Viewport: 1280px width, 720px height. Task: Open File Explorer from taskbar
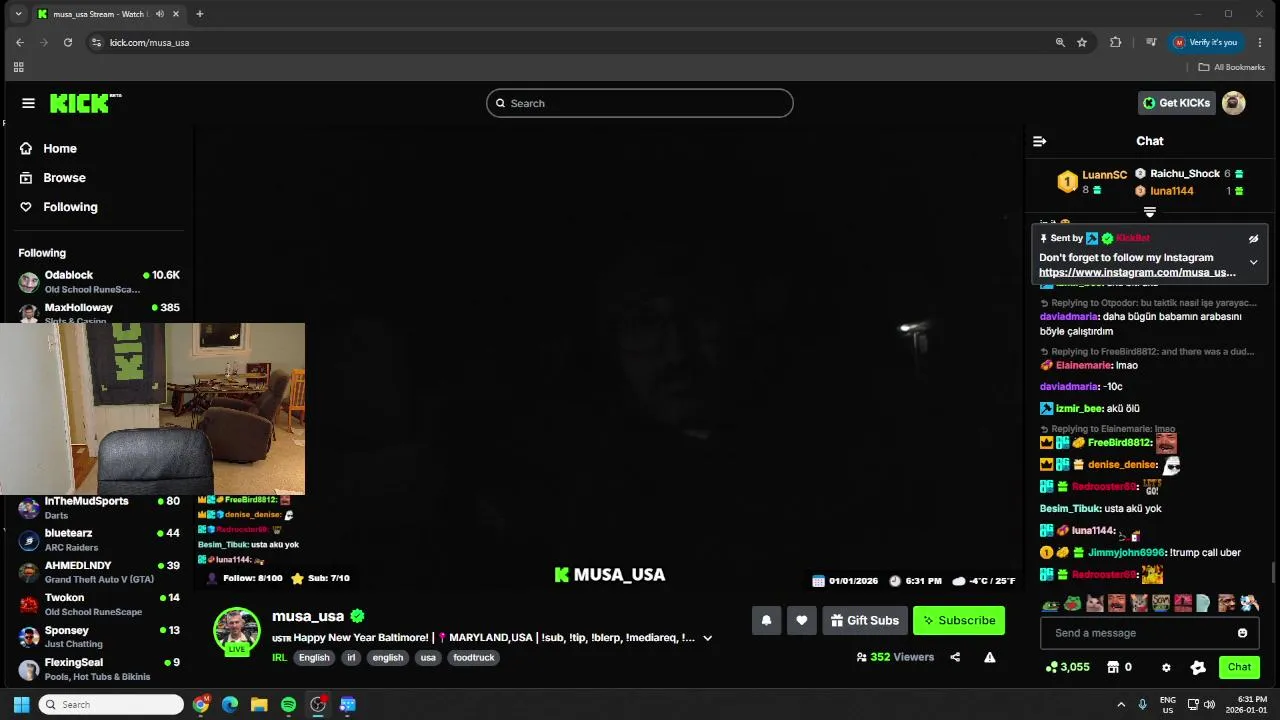coord(259,705)
